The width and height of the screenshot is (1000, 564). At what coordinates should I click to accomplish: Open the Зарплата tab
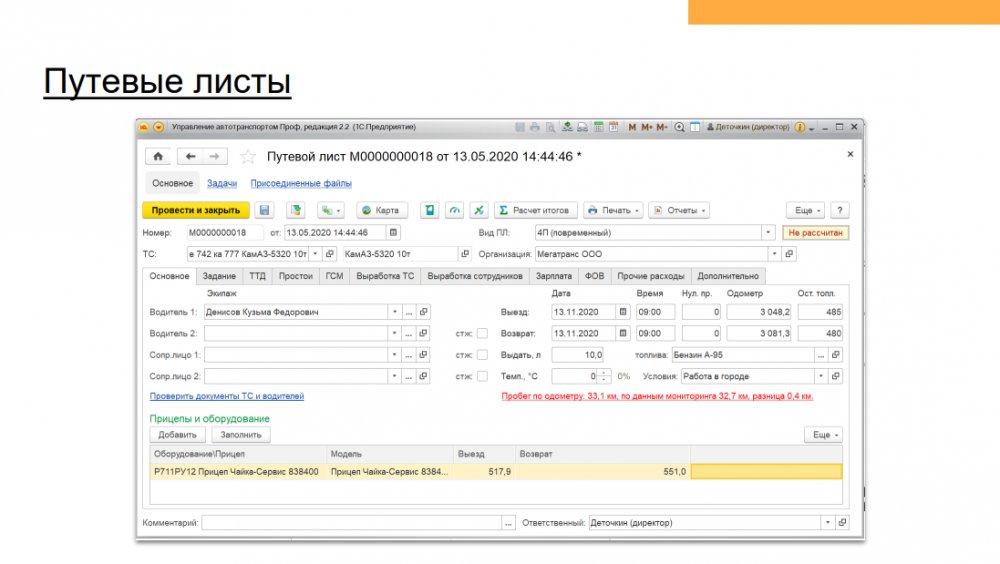click(554, 276)
